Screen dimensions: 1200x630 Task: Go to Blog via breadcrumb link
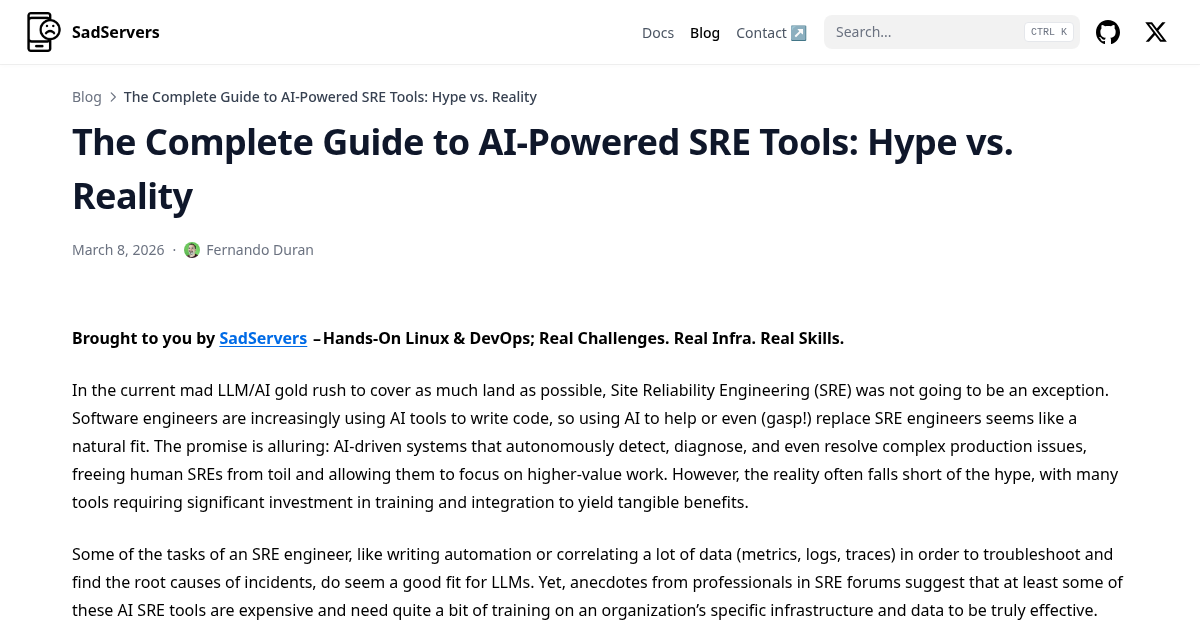tap(87, 97)
